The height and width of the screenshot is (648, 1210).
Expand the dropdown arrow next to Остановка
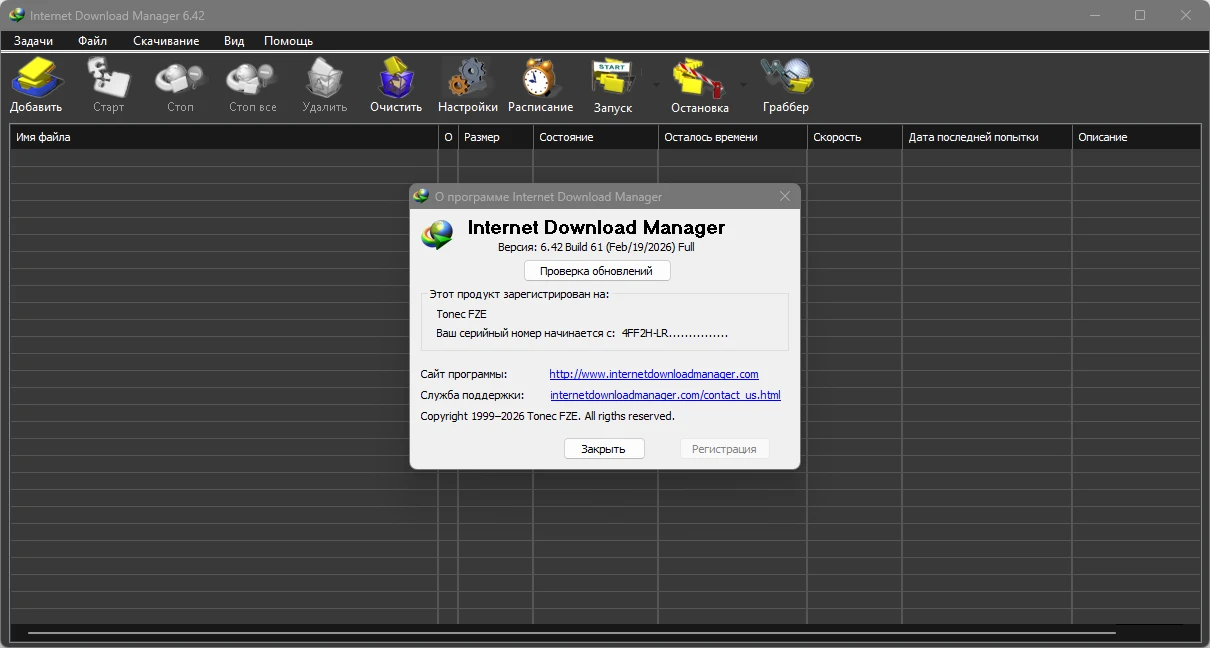point(743,85)
